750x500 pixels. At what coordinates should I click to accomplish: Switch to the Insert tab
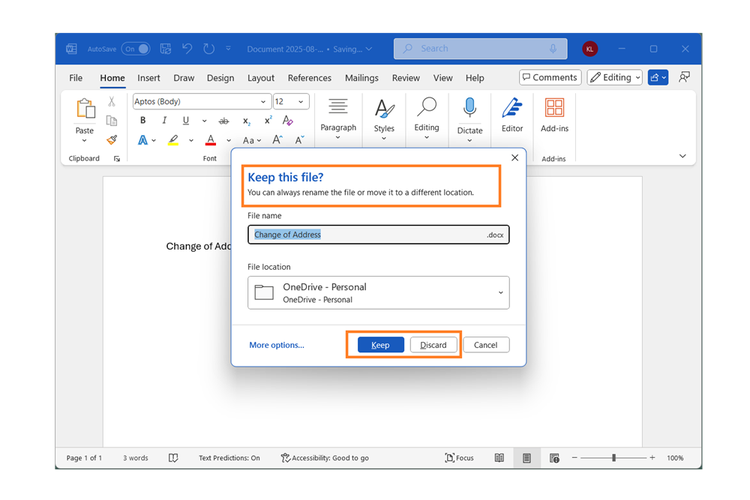tap(149, 78)
